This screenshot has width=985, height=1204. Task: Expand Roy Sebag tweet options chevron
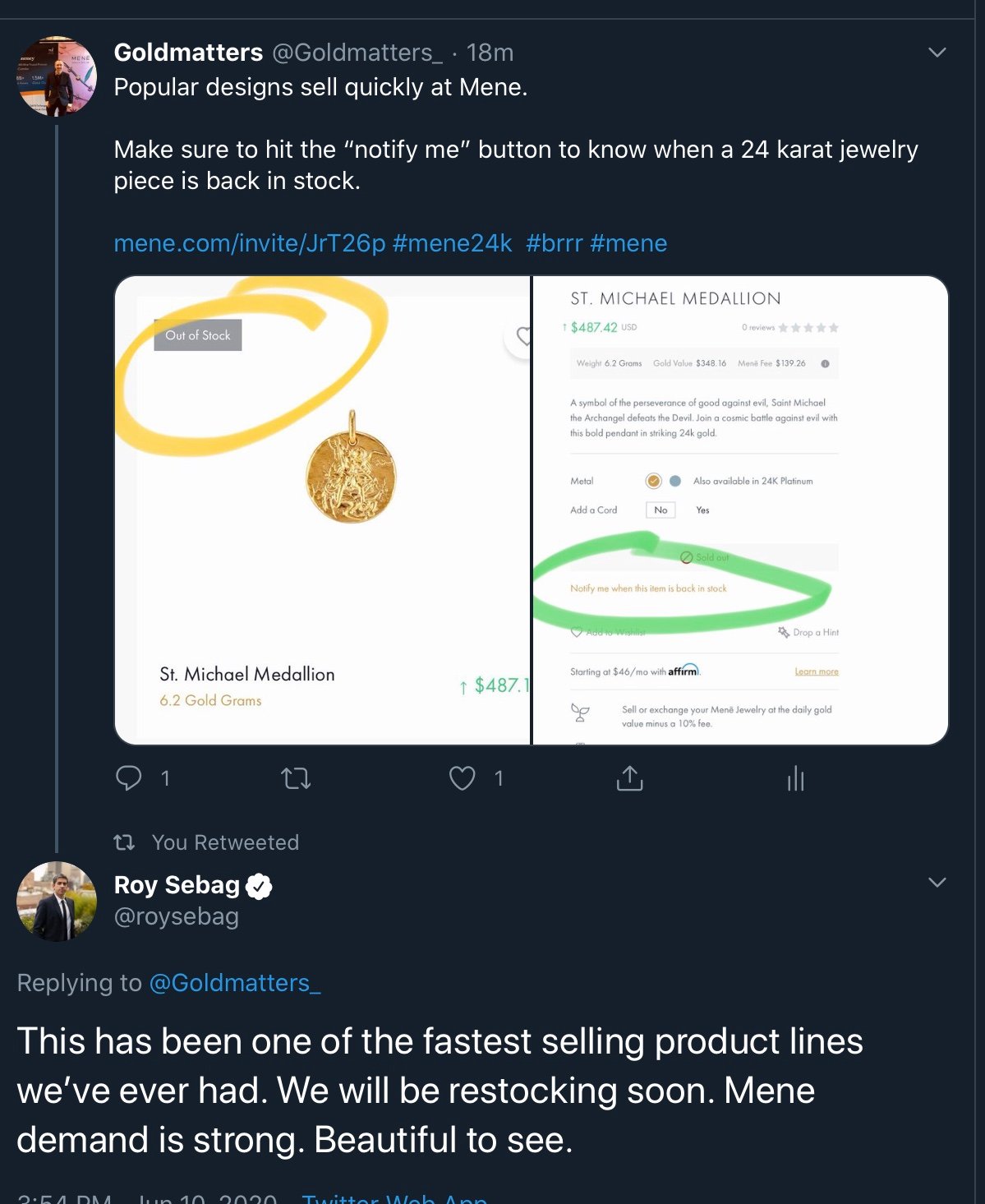pyautogui.click(x=937, y=883)
